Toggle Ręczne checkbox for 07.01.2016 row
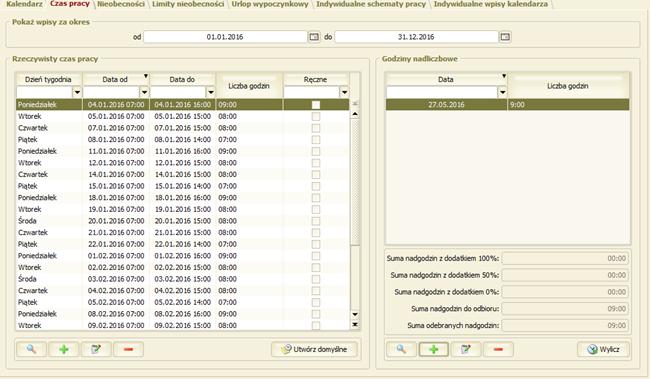650x379 pixels. tap(316, 128)
